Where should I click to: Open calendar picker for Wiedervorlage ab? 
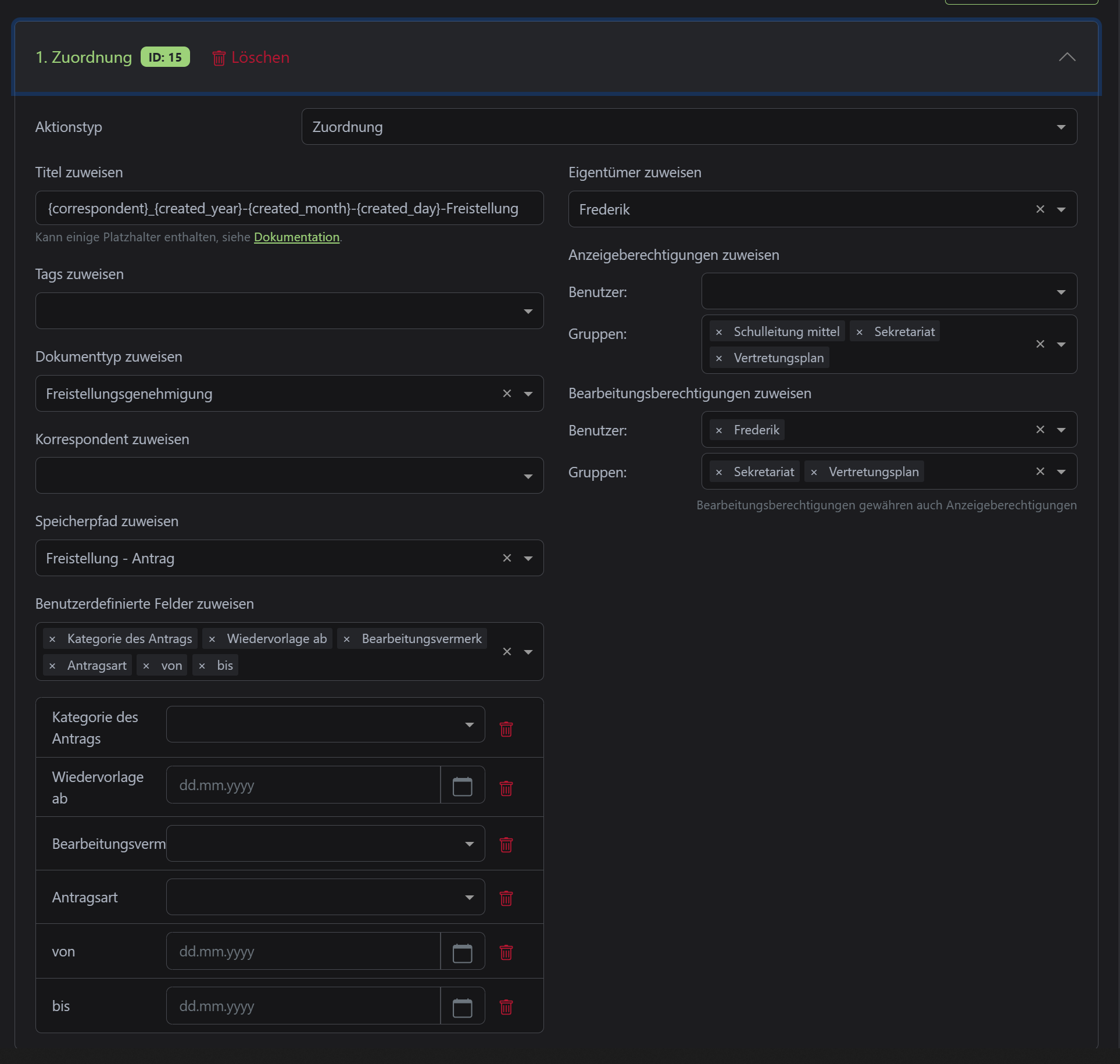point(462,786)
